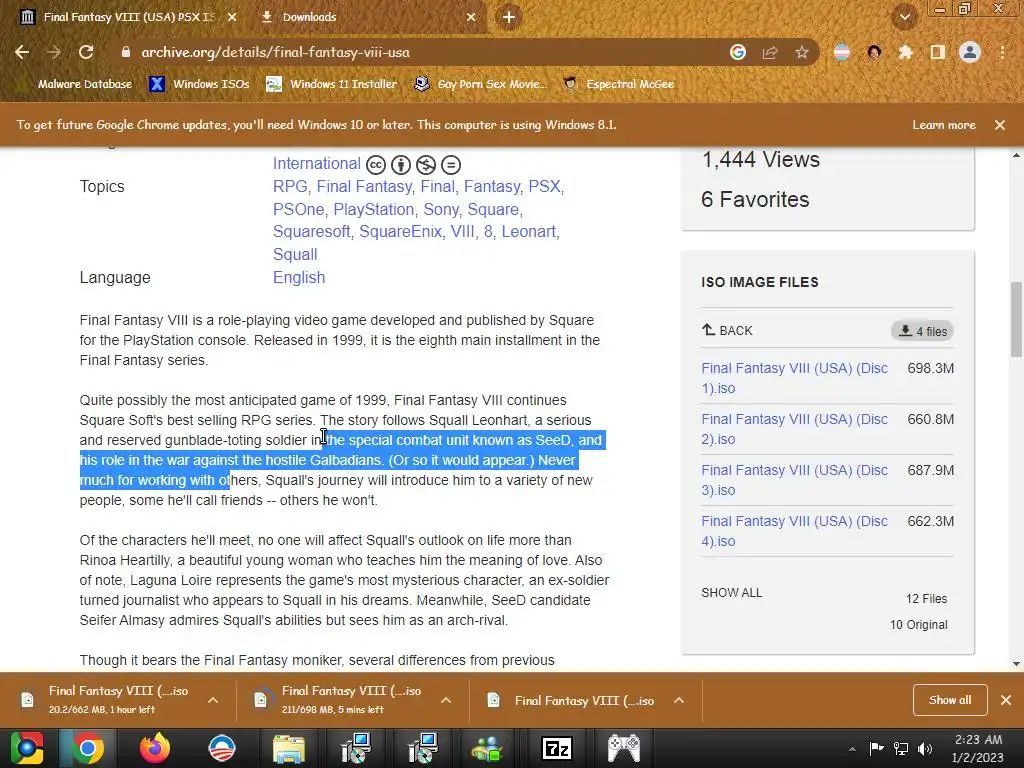
Task: Open 7-Zip from the taskbar
Action: tap(557, 748)
